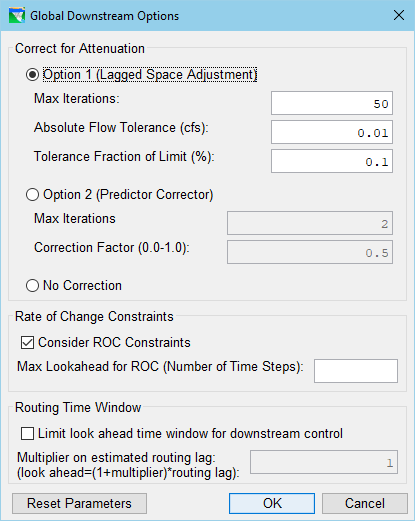This screenshot has height=521, width=415.
Task: Click the Option 1 Max Iterations field showing 50
Action: click(332, 103)
